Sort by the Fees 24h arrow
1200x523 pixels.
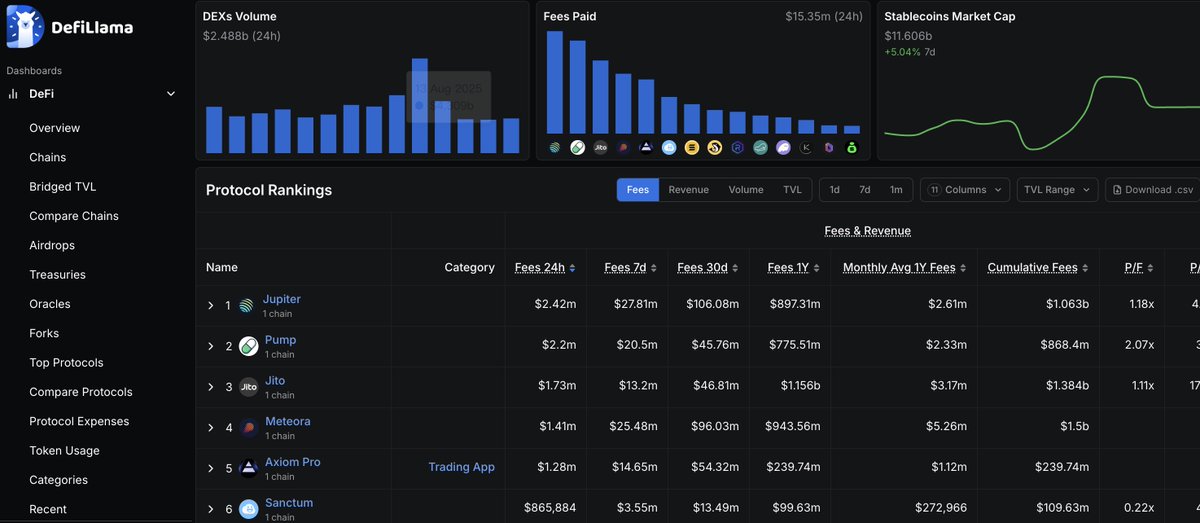click(574, 268)
